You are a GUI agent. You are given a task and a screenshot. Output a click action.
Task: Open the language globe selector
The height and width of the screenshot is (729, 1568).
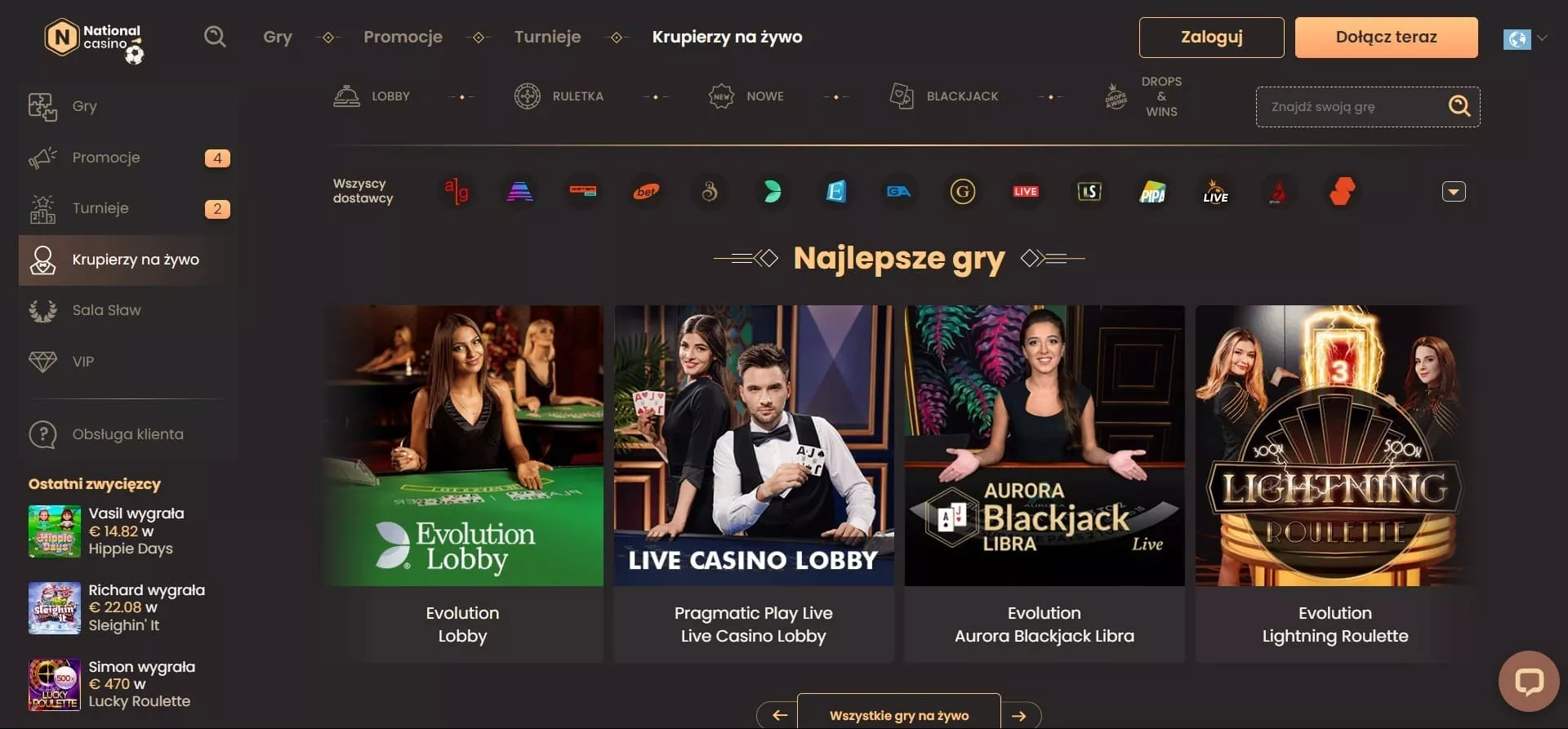click(x=1525, y=38)
